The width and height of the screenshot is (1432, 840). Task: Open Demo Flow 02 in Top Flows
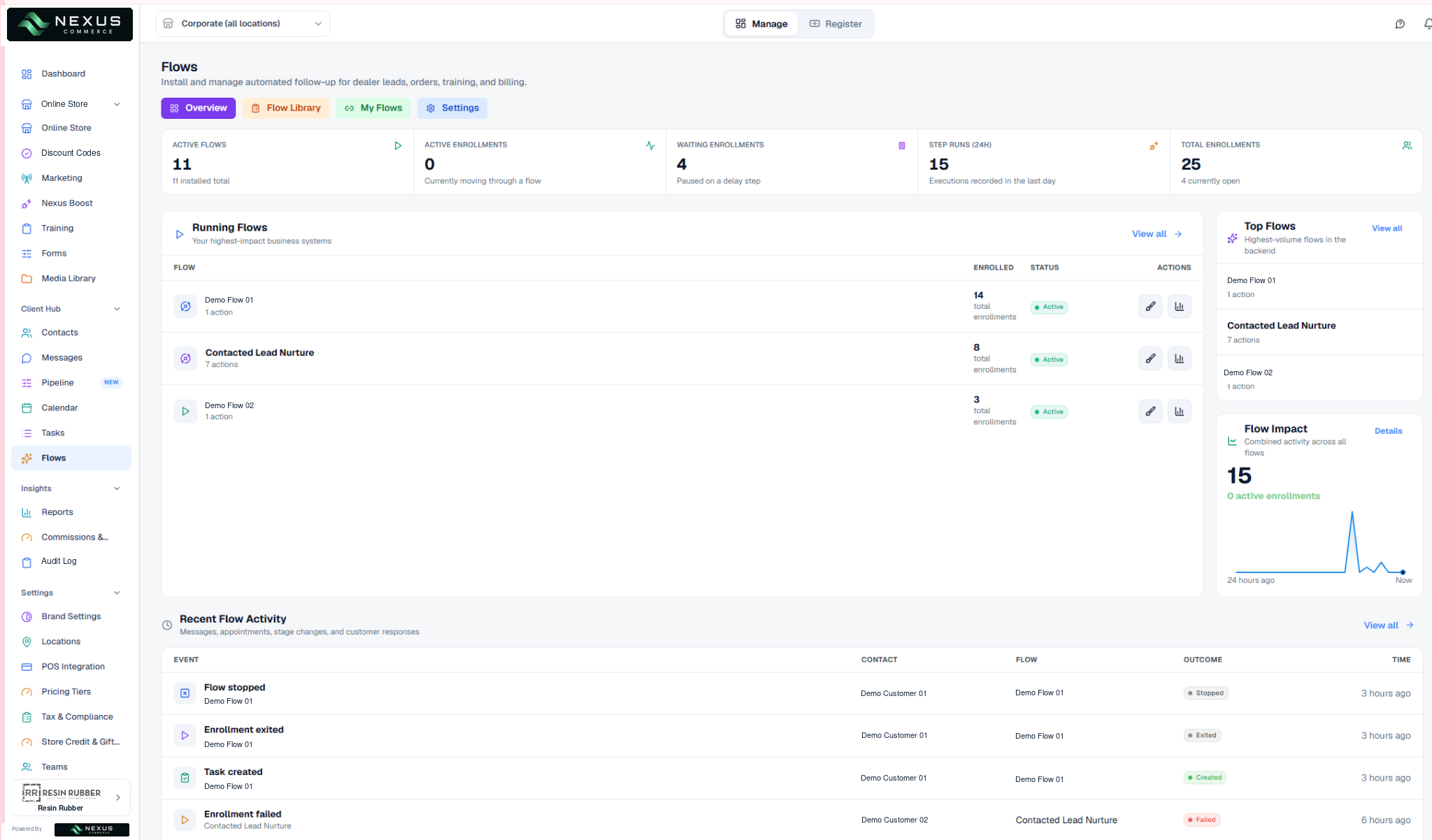click(1319, 379)
